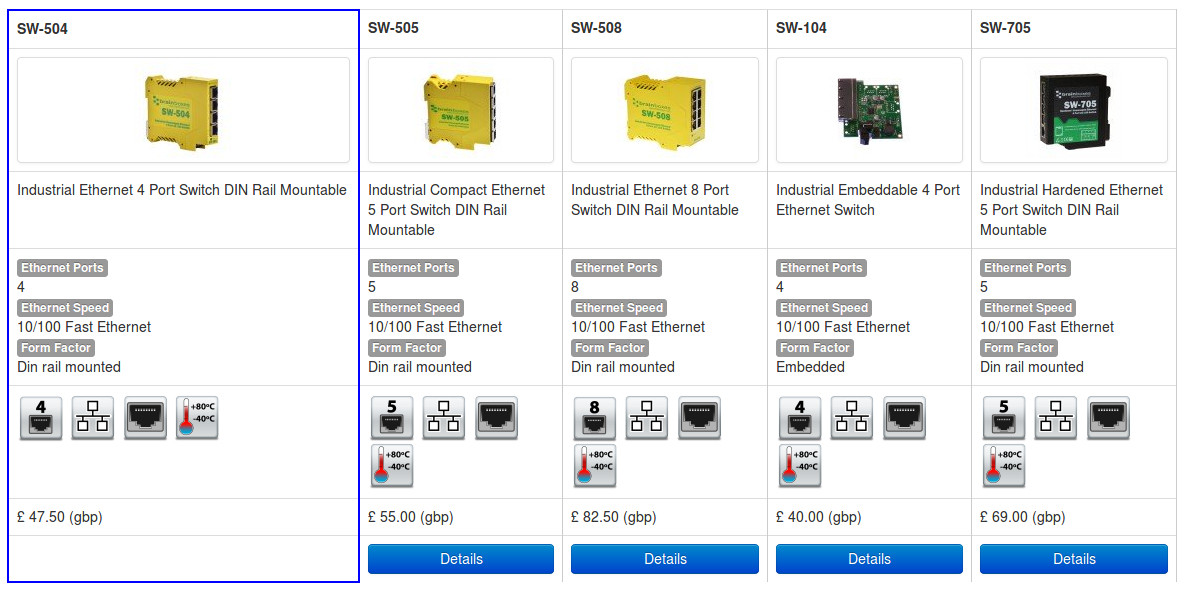Click the SW-505 product title heading
This screenshot has height=591, width=1184.
point(393,28)
